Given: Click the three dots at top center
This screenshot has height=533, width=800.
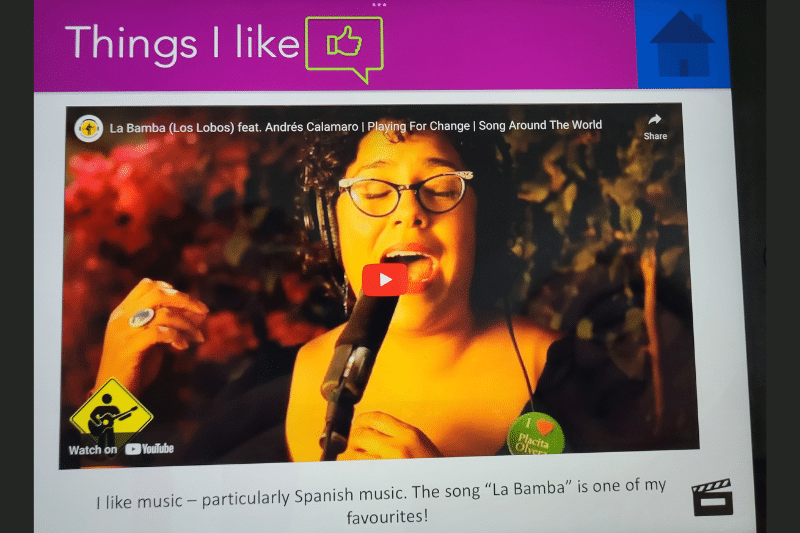Looking at the screenshot, I should (379, 5).
